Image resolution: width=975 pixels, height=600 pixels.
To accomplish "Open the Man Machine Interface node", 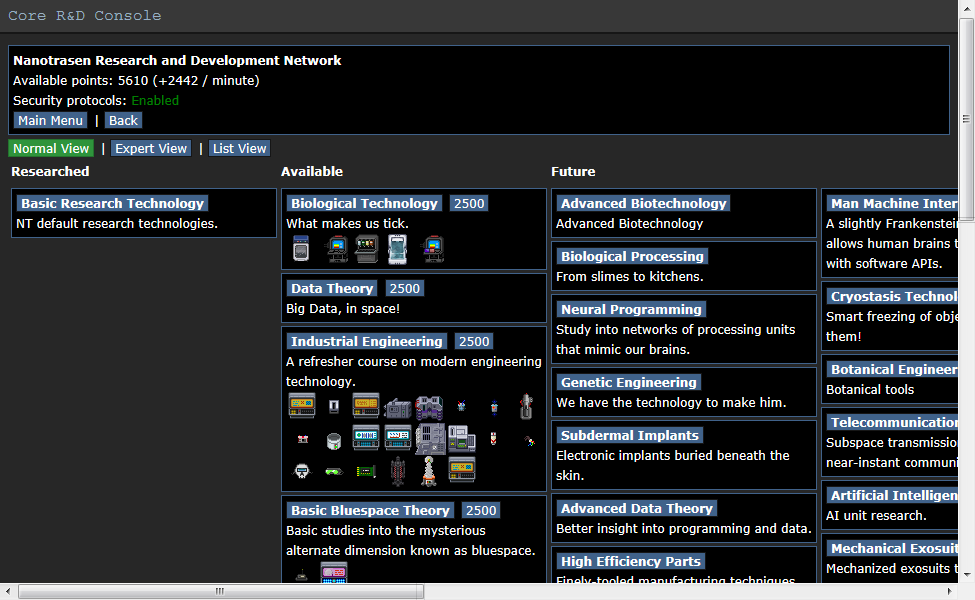I will (892, 203).
